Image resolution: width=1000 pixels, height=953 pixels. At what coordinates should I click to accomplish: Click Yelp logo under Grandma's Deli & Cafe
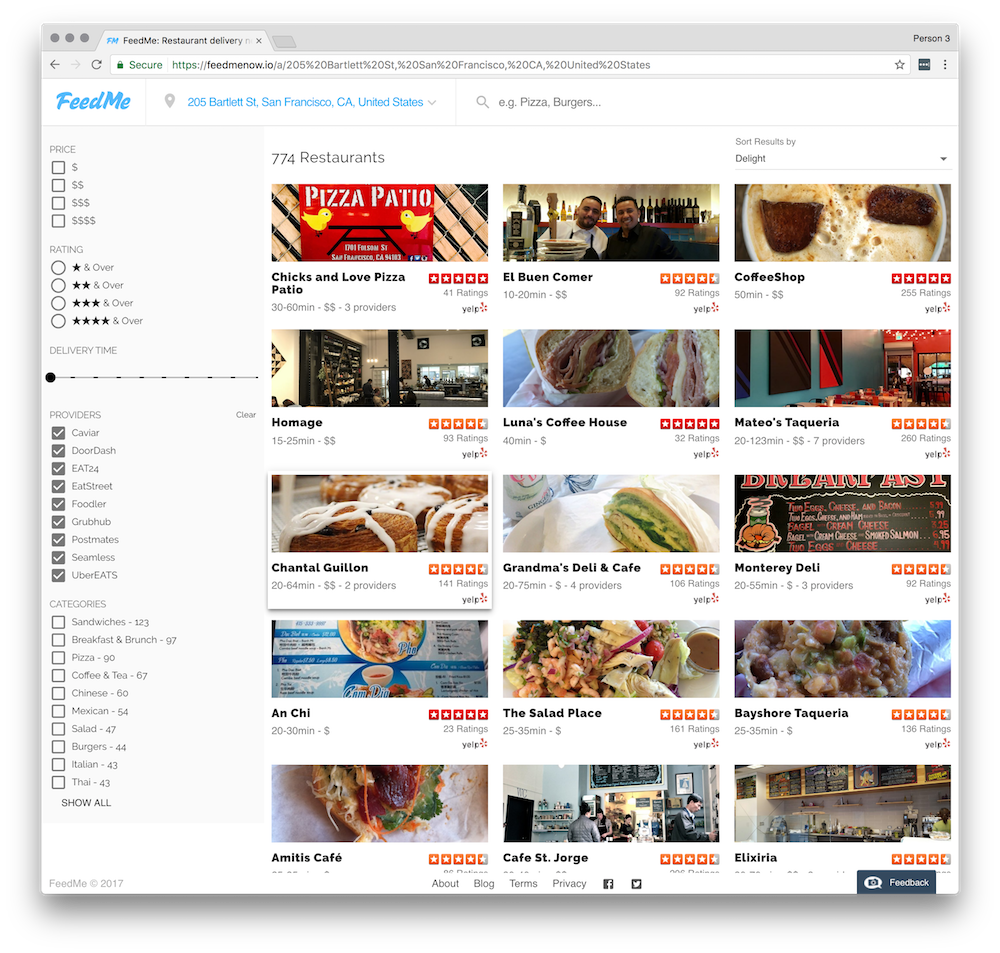[x=706, y=599]
